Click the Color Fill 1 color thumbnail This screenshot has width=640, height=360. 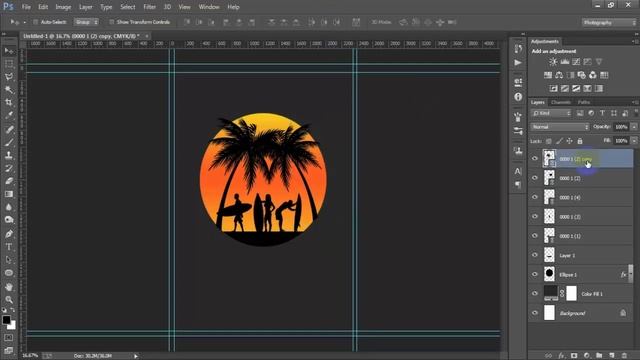pos(550,293)
